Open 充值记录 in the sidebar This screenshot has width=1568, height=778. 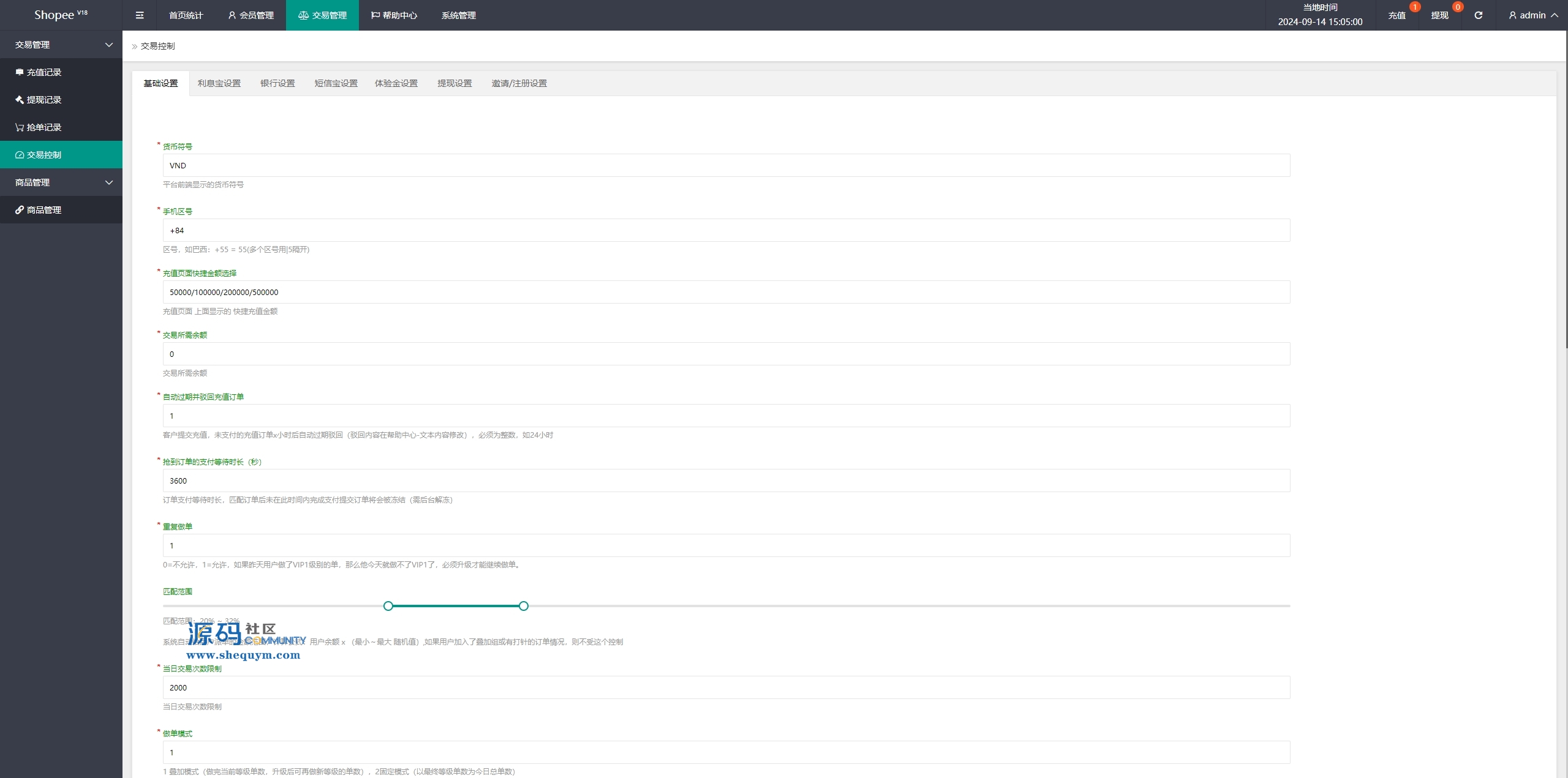point(44,72)
